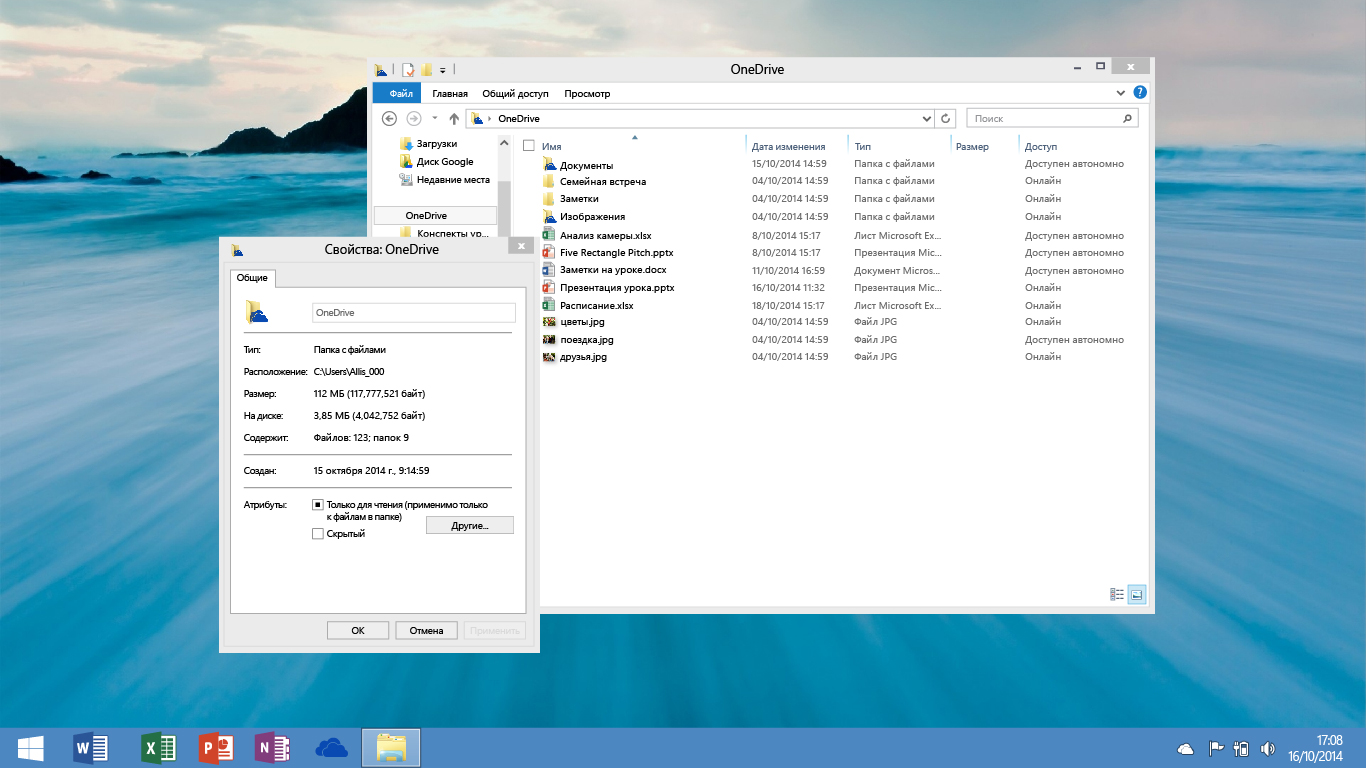Viewport: 1366px width, 768px height.
Task: Click the power/battery tray icon
Action: [1242, 748]
